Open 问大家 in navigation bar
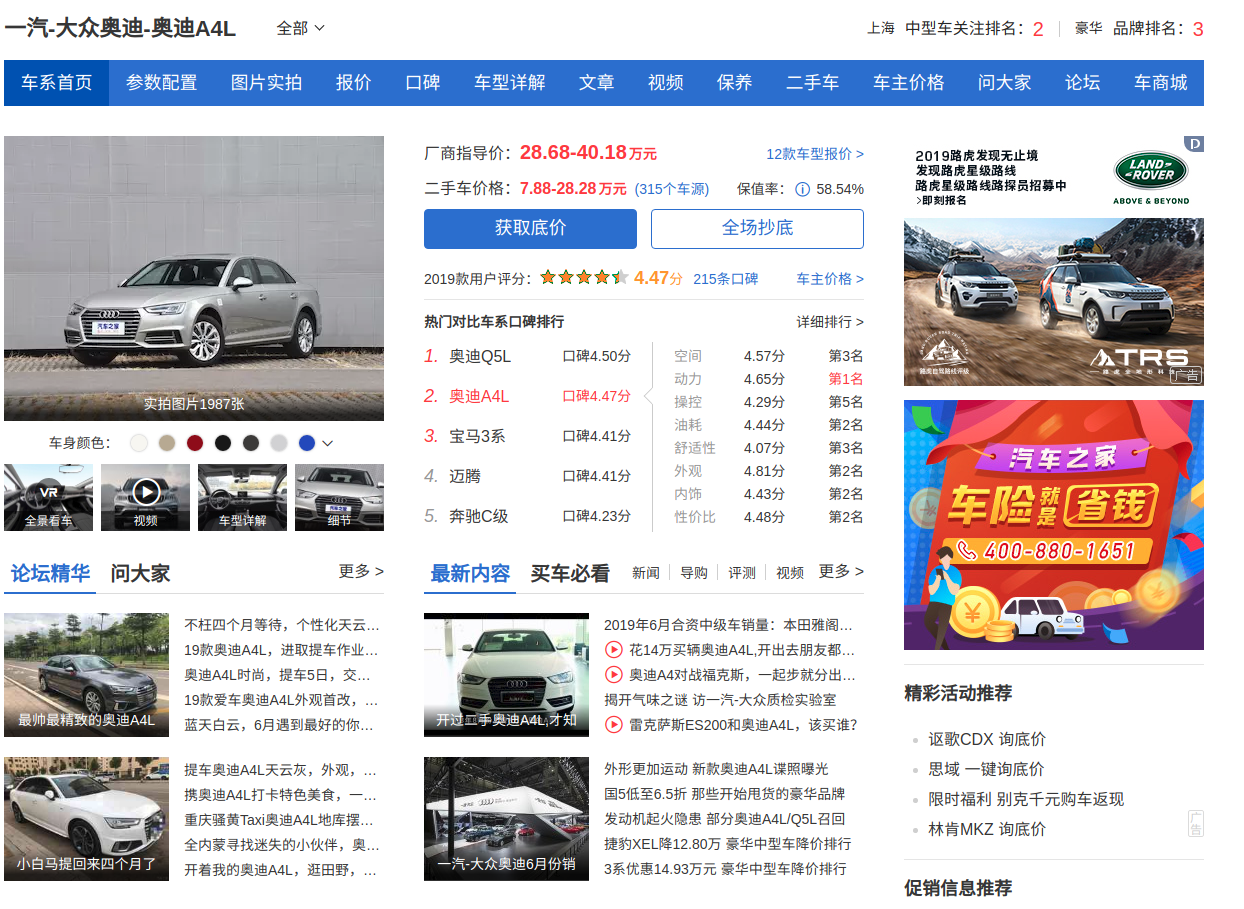Viewport: 1244px width, 909px height. click(x=1005, y=83)
